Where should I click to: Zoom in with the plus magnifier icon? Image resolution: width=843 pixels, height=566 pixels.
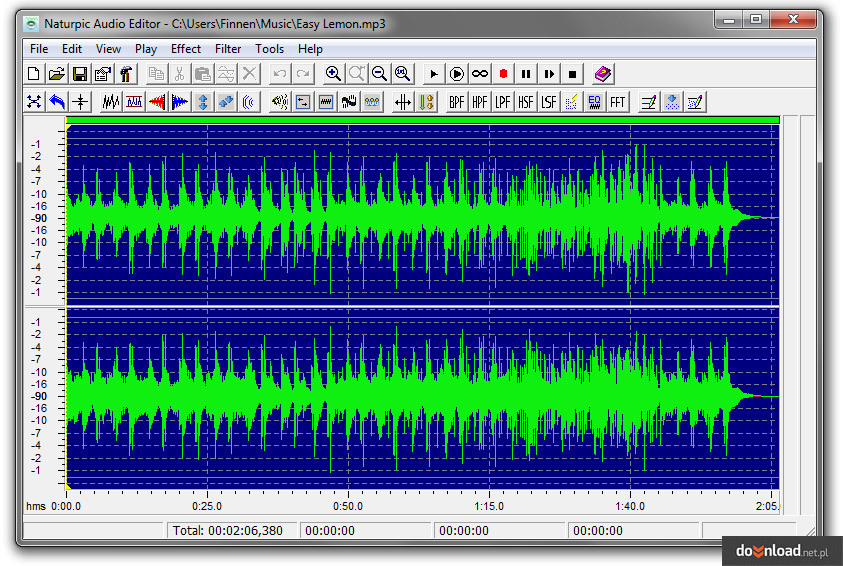(333, 74)
